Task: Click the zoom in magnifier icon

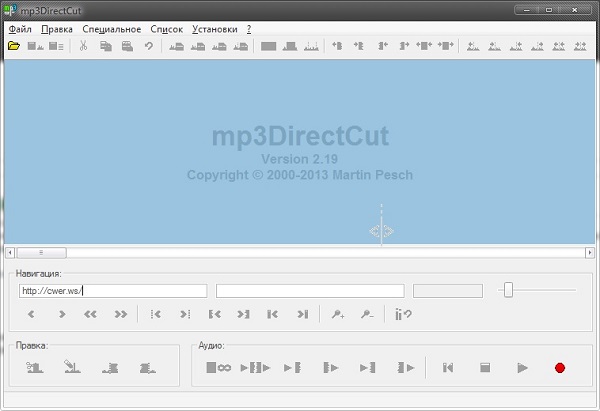Action: [338, 314]
